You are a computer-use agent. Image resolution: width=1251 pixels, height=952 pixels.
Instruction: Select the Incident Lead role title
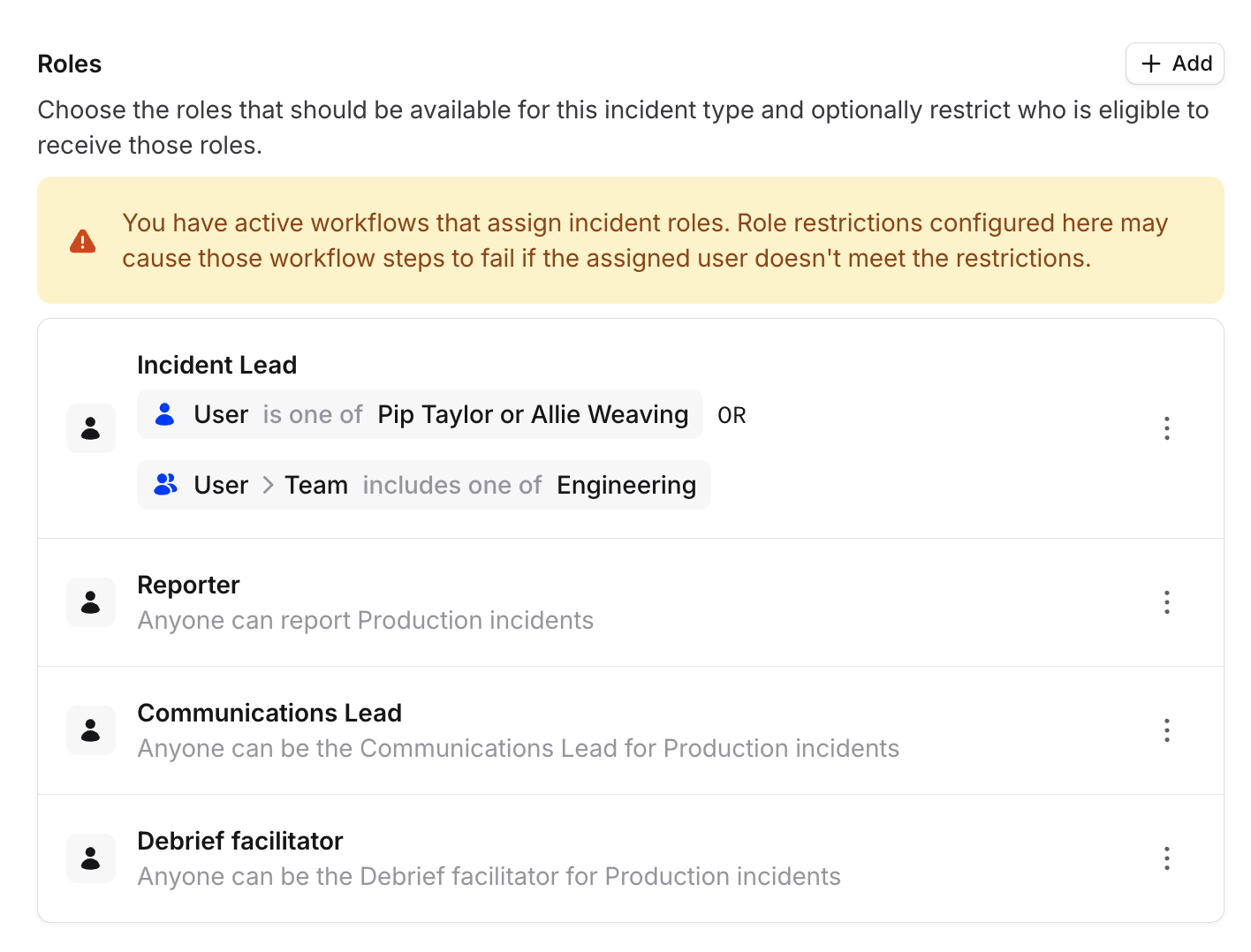coord(216,364)
